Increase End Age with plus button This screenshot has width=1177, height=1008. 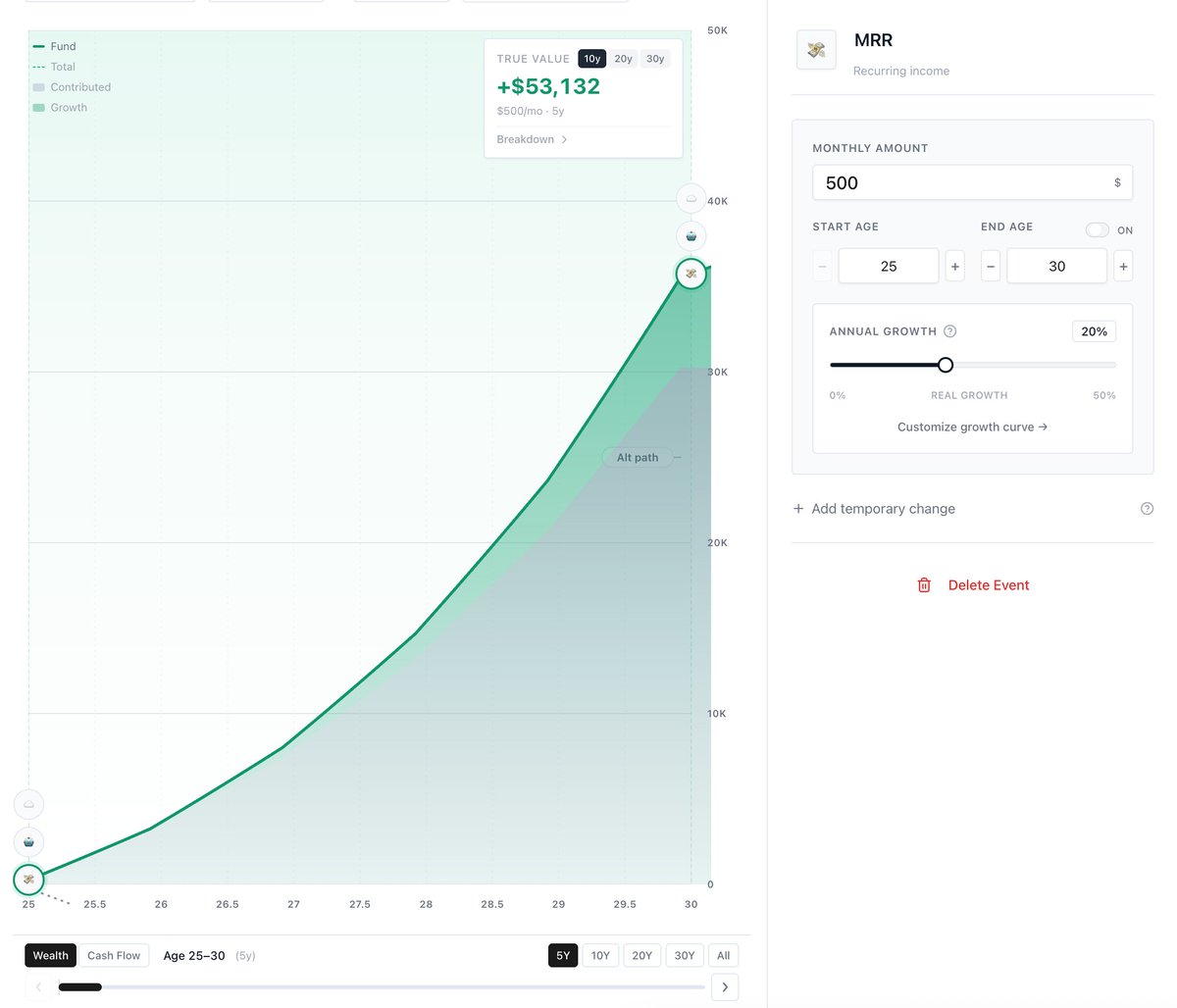(x=1124, y=267)
